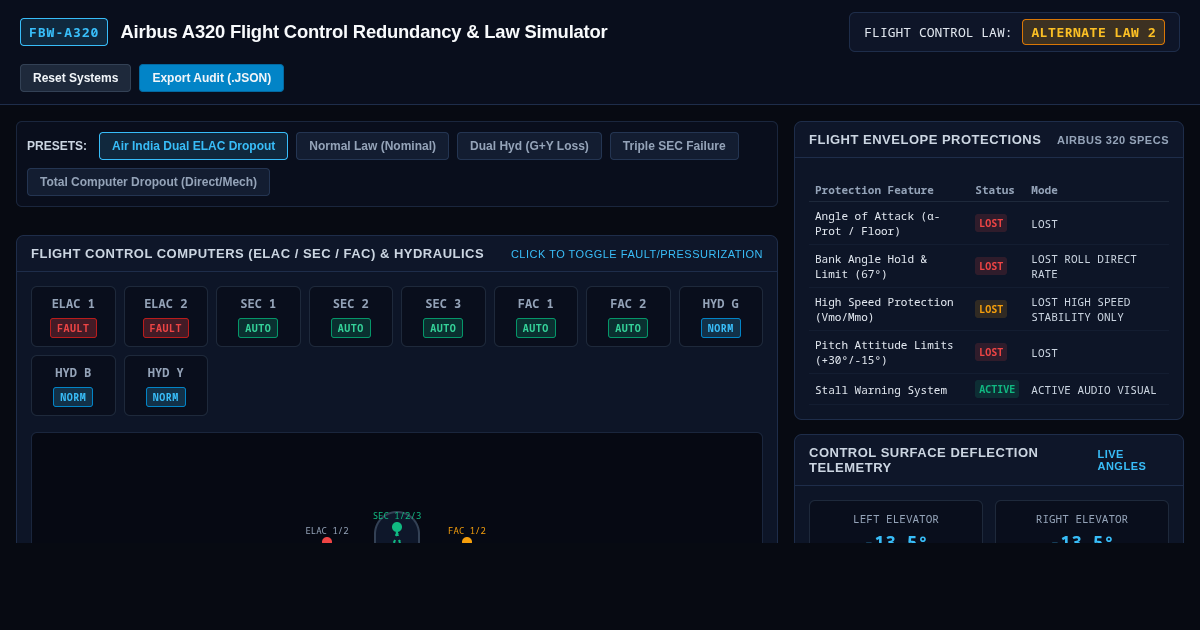Click the 'FLIGHT ENVELOPE PROTECTIONS' panel title
1200x630 pixels.
click(925, 140)
